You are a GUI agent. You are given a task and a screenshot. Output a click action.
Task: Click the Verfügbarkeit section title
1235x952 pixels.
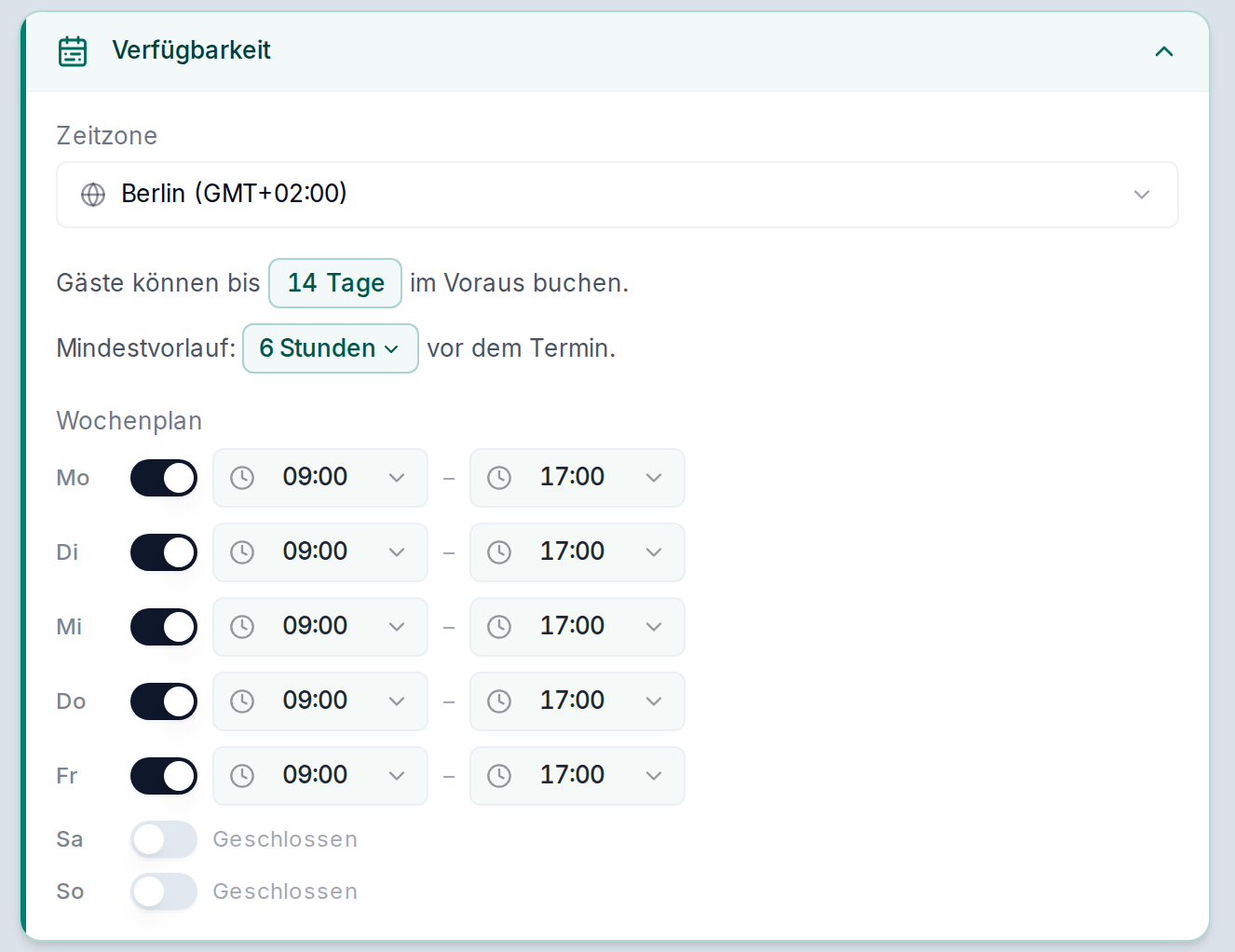tap(191, 50)
